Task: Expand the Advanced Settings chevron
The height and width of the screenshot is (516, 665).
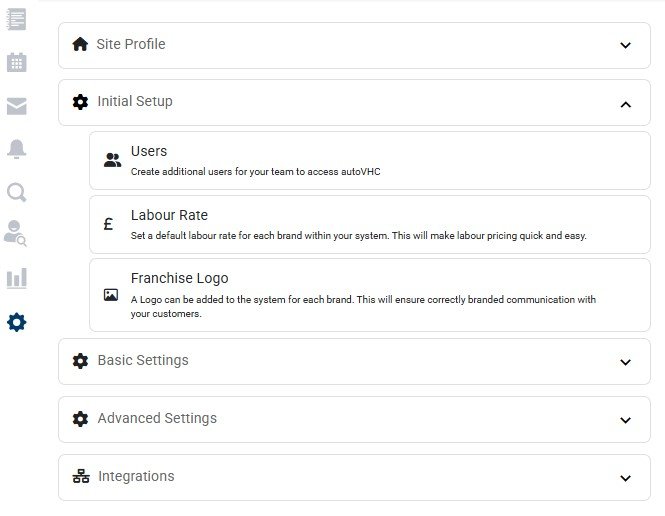Action: click(x=625, y=420)
